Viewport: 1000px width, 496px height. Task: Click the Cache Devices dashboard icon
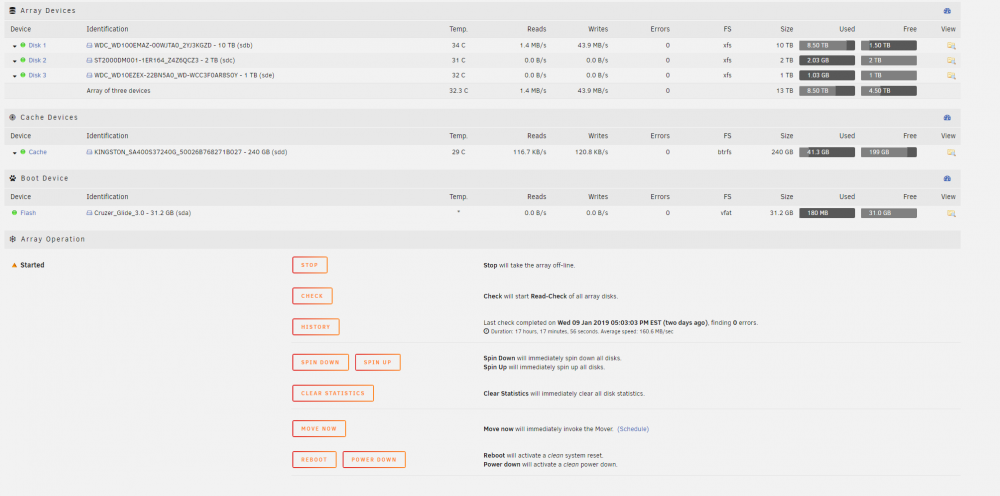(x=947, y=117)
